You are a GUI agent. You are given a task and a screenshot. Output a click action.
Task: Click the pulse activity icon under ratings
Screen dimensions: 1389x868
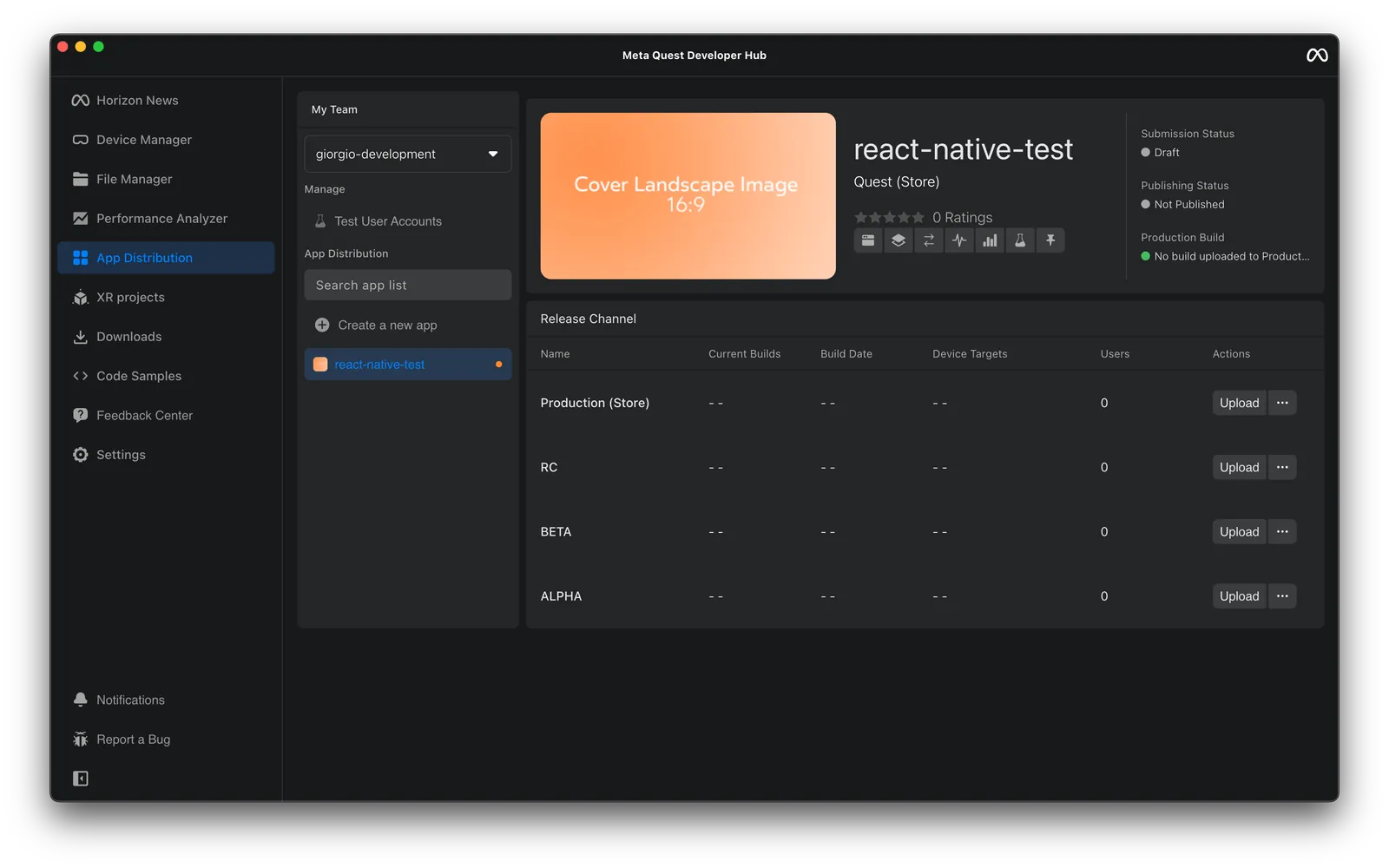tap(959, 240)
